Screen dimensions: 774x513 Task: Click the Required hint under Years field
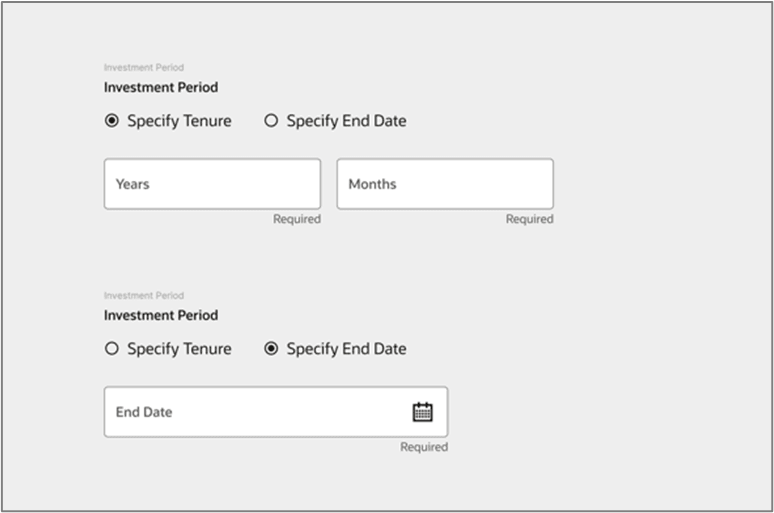point(297,219)
